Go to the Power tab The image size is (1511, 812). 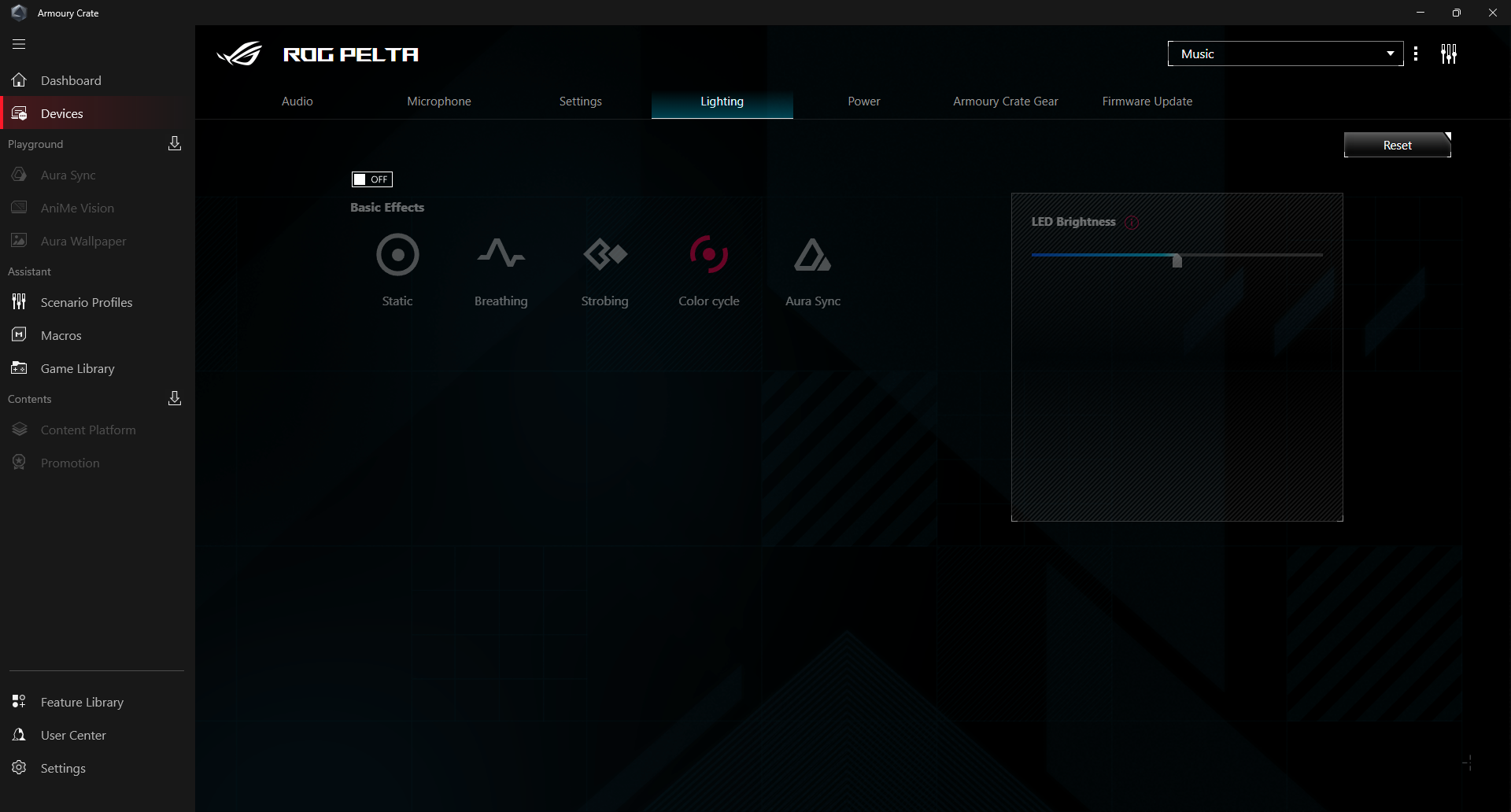[864, 101]
